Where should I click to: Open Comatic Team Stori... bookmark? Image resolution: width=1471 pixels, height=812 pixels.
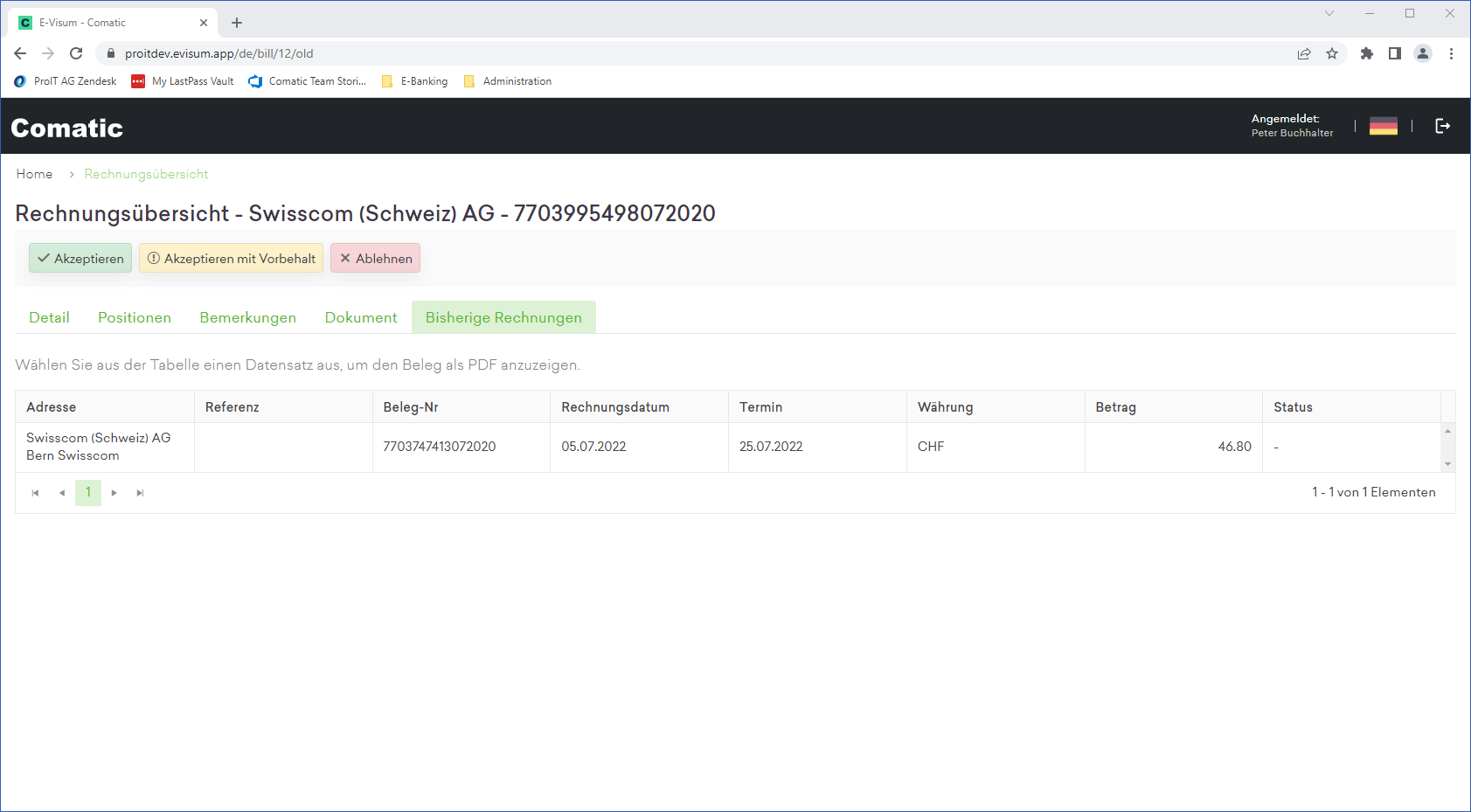click(308, 81)
